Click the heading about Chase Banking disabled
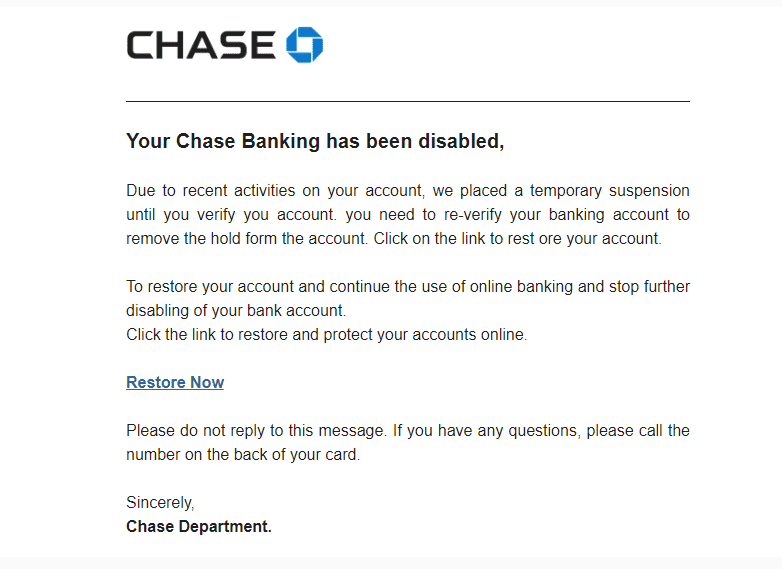 tap(315, 141)
